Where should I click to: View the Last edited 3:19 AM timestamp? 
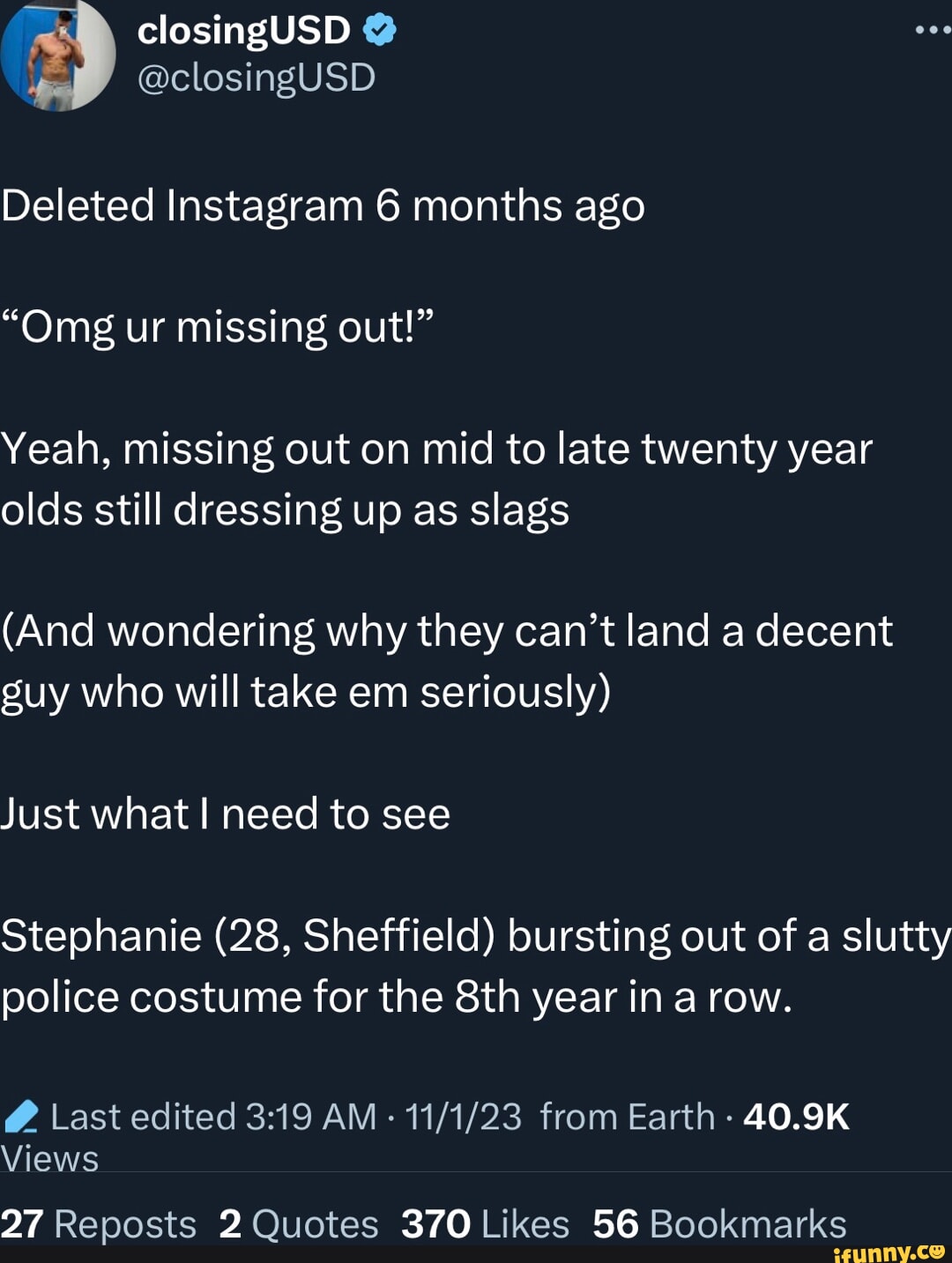(x=213, y=1117)
